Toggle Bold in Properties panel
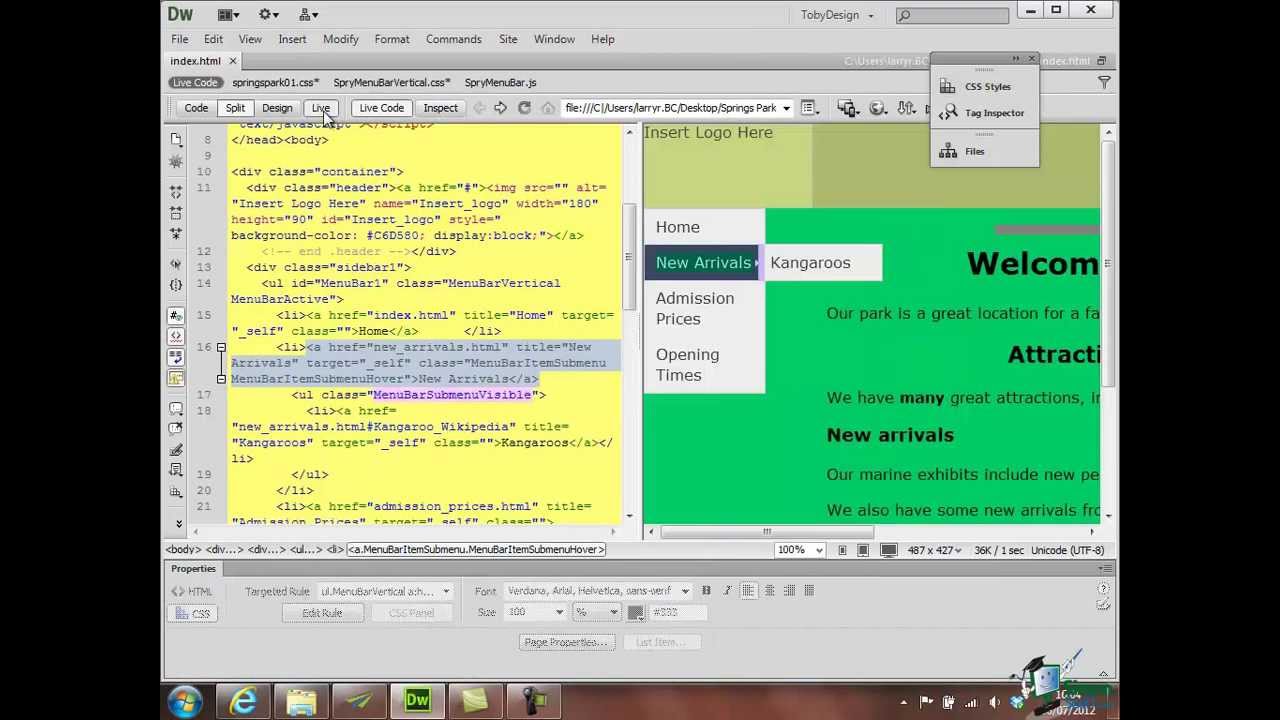The height and width of the screenshot is (720, 1280). coord(706,591)
